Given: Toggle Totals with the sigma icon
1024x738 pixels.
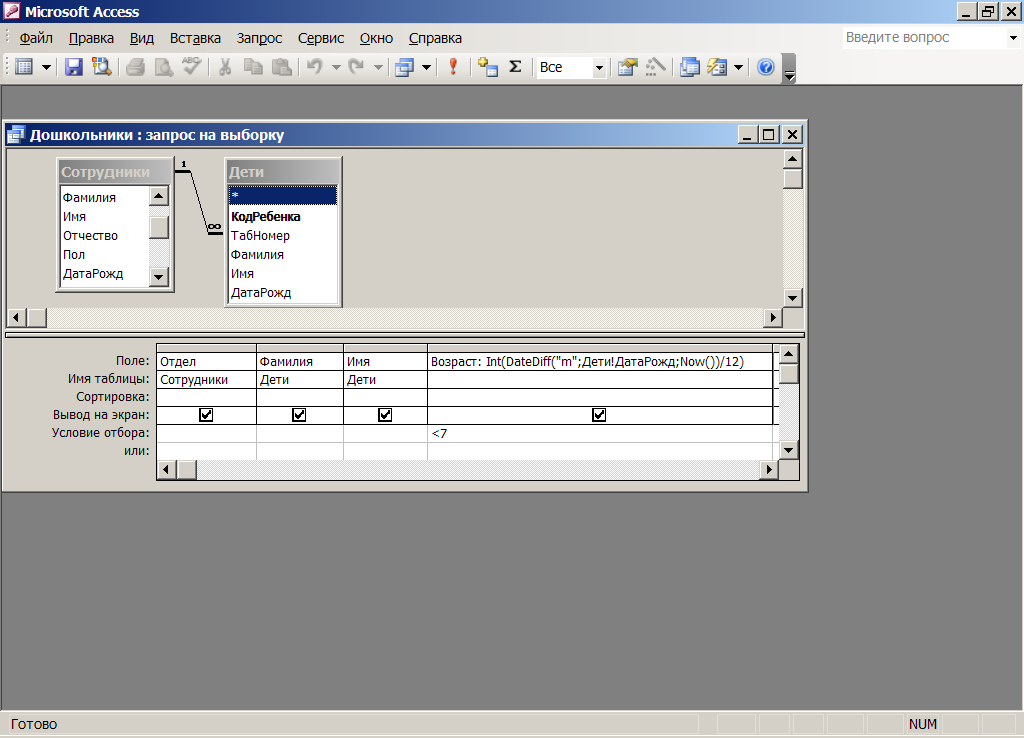Looking at the screenshot, I should click(x=515, y=67).
